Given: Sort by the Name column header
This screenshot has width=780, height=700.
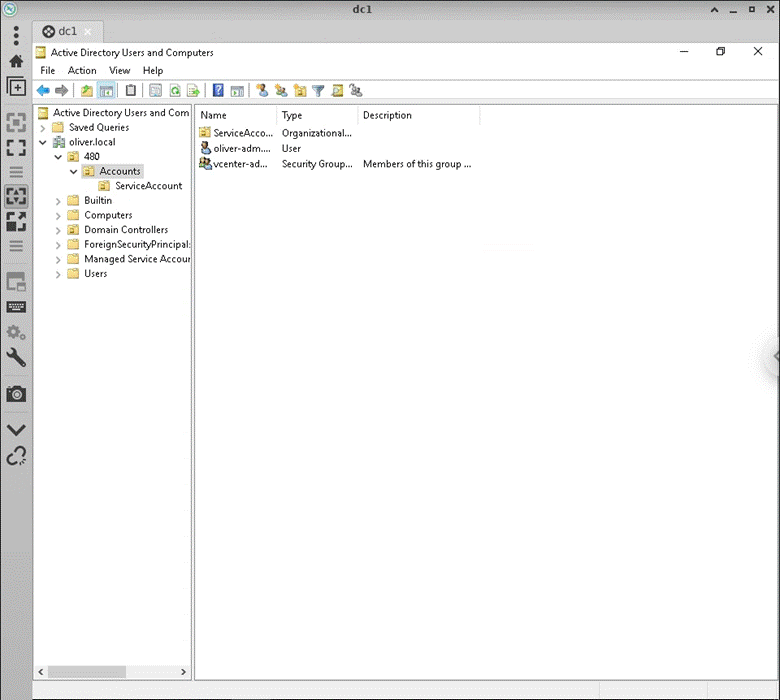Looking at the screenshot, I should pyautogui.click(x=236, y=115).
